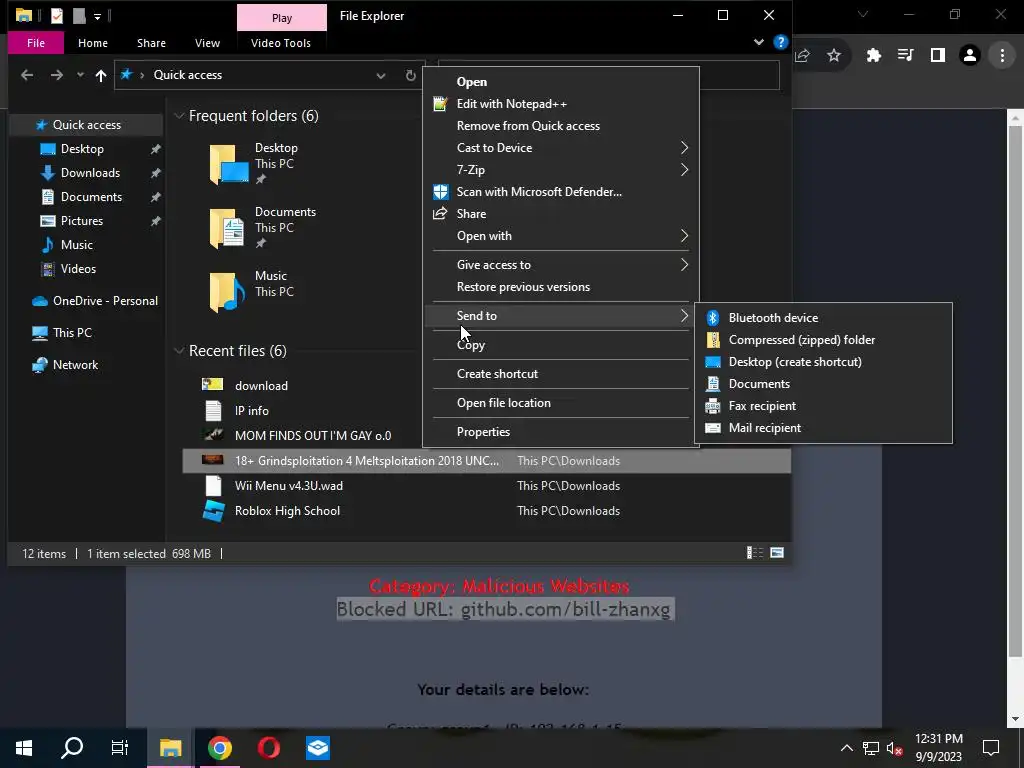This screenshot has width=1024, height=768.
Task: Open recent locations dropdown arrow
Action: coord(80,75)
